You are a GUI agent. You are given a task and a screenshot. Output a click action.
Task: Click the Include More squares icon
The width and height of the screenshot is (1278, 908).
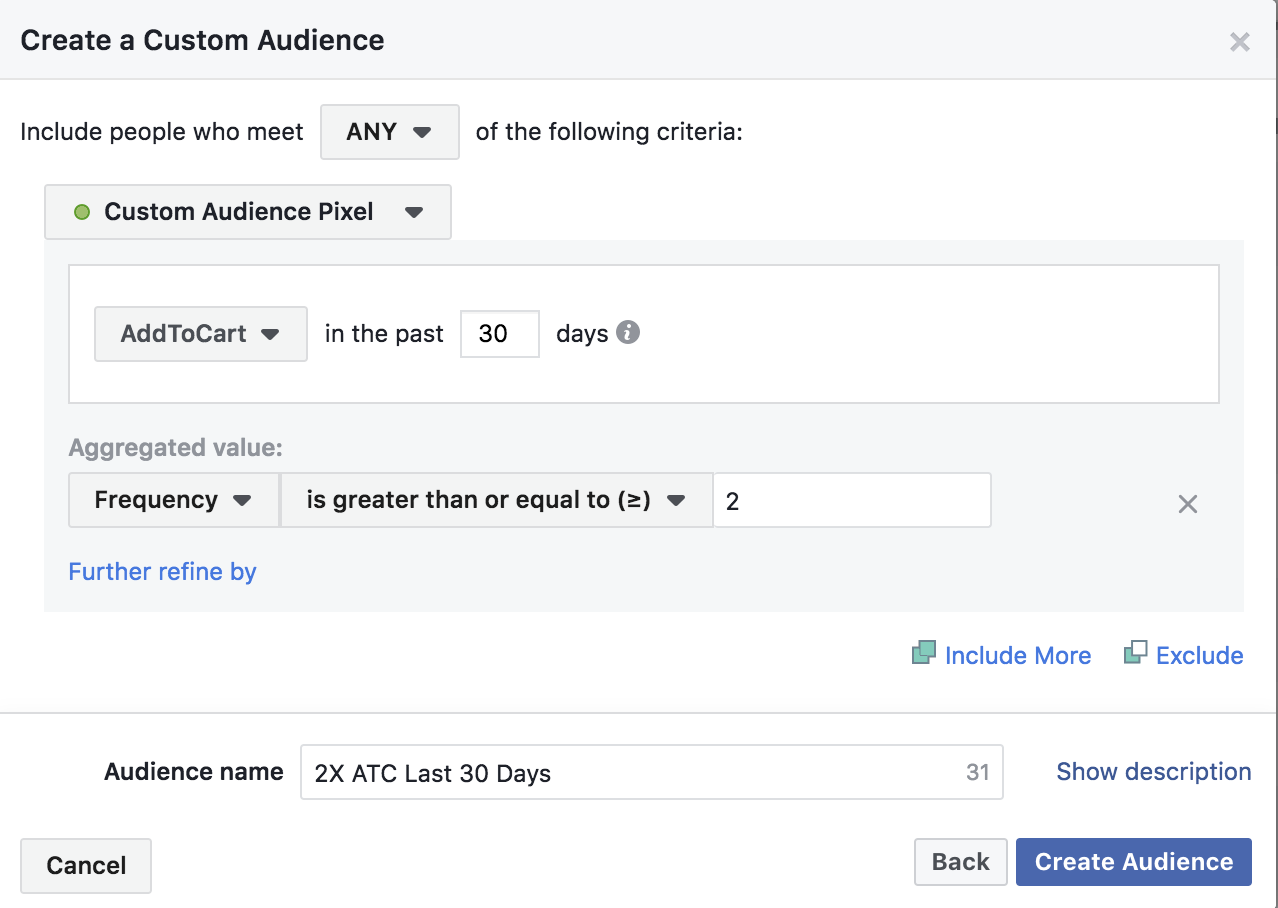[923, 654]
